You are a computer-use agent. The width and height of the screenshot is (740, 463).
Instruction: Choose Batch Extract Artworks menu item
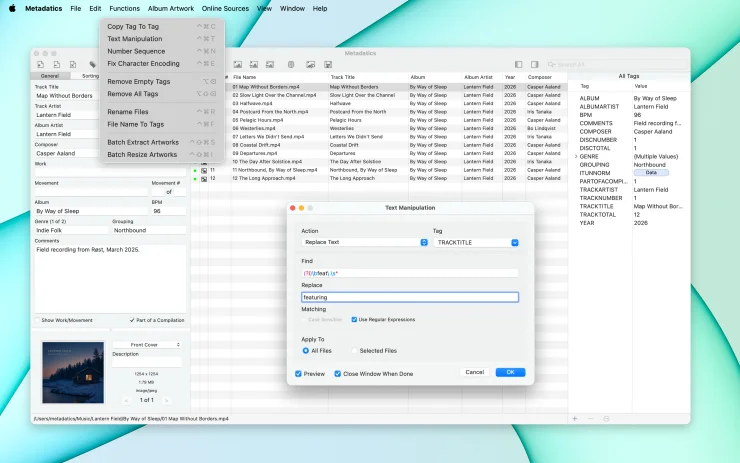162,142
